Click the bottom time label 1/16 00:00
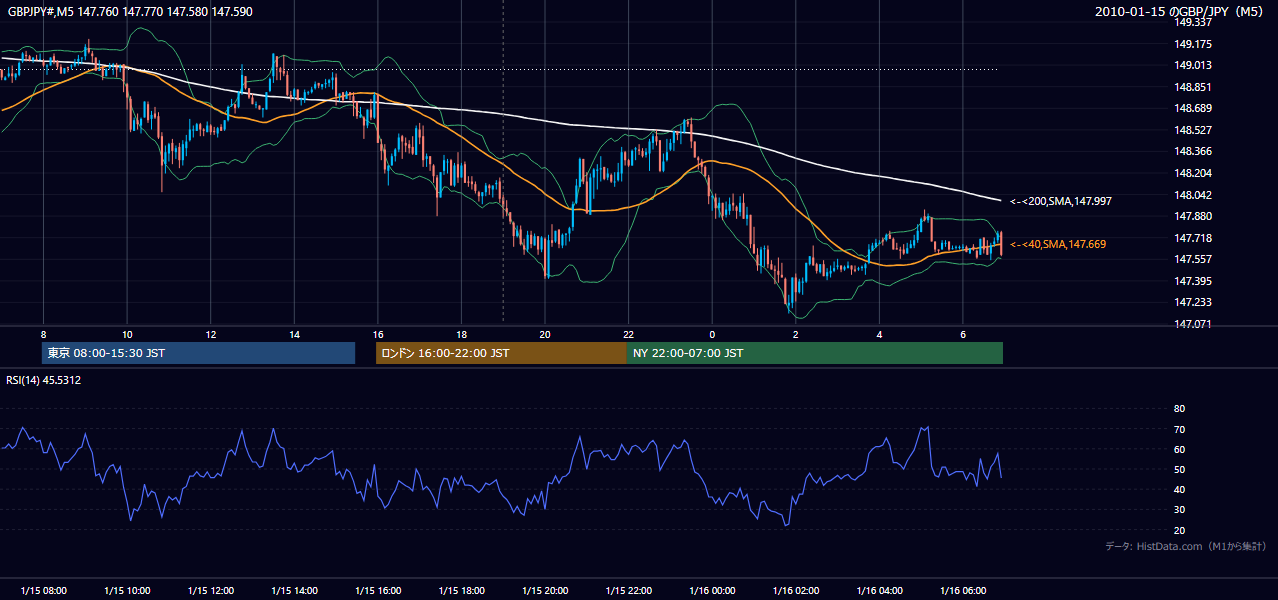This screenshot has width=1278, height=600. 712,591
